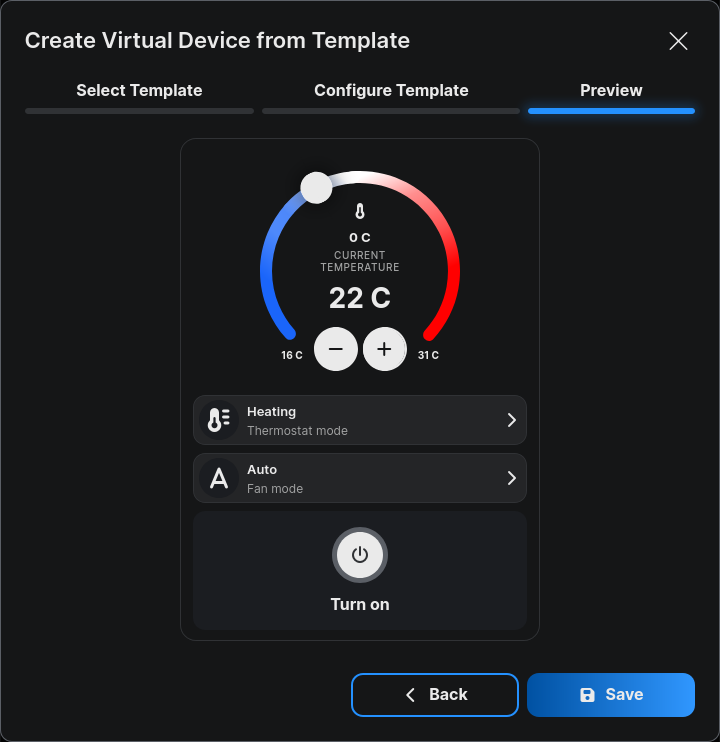
Task: Go back with the Back button
Action: pos(435,695)
